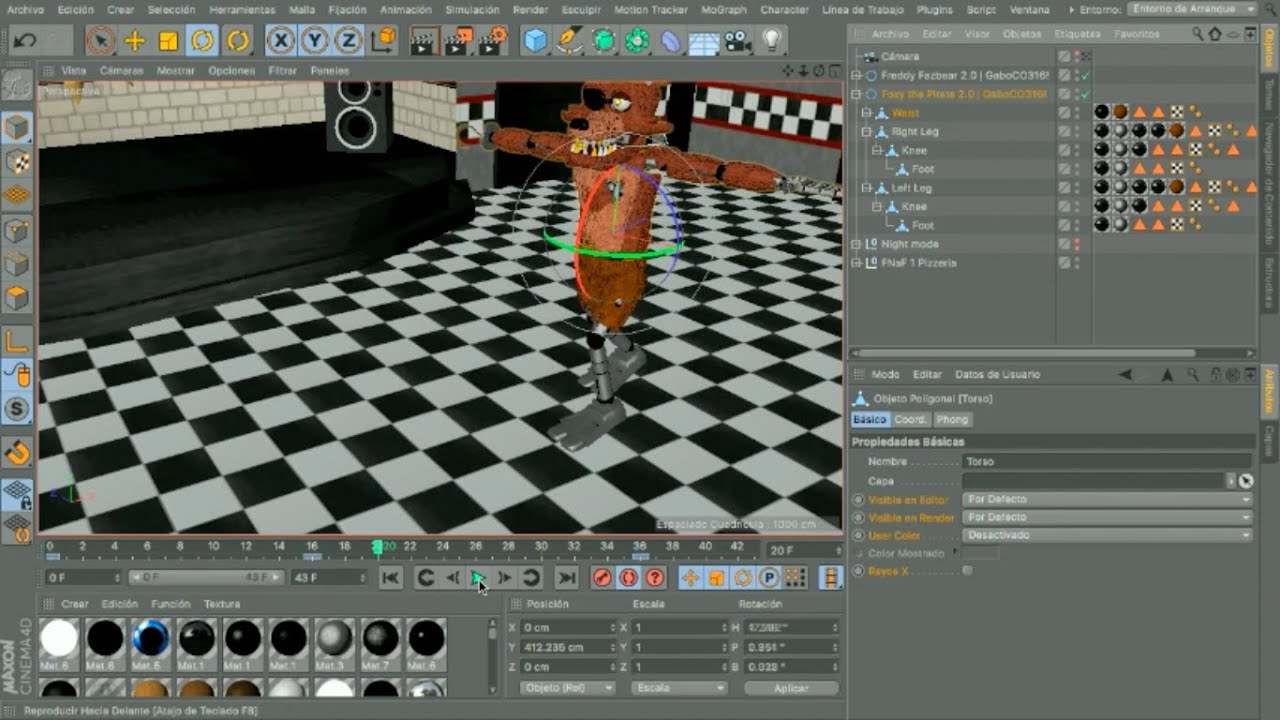Toggle the X axis lock
The height and width of the screenshot is (720, 1280).
[281, 41]
